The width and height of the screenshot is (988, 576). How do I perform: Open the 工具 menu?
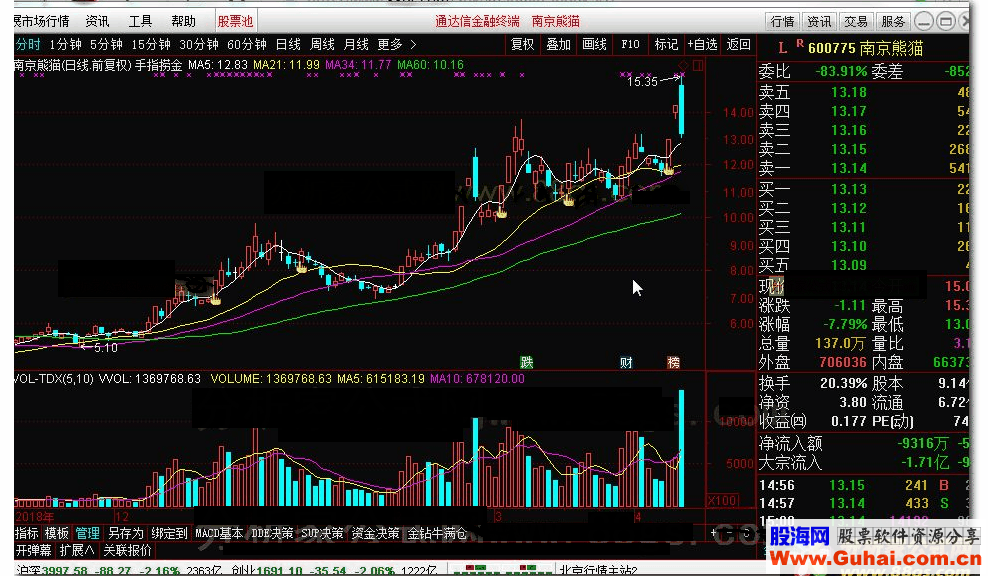point(140,21)
